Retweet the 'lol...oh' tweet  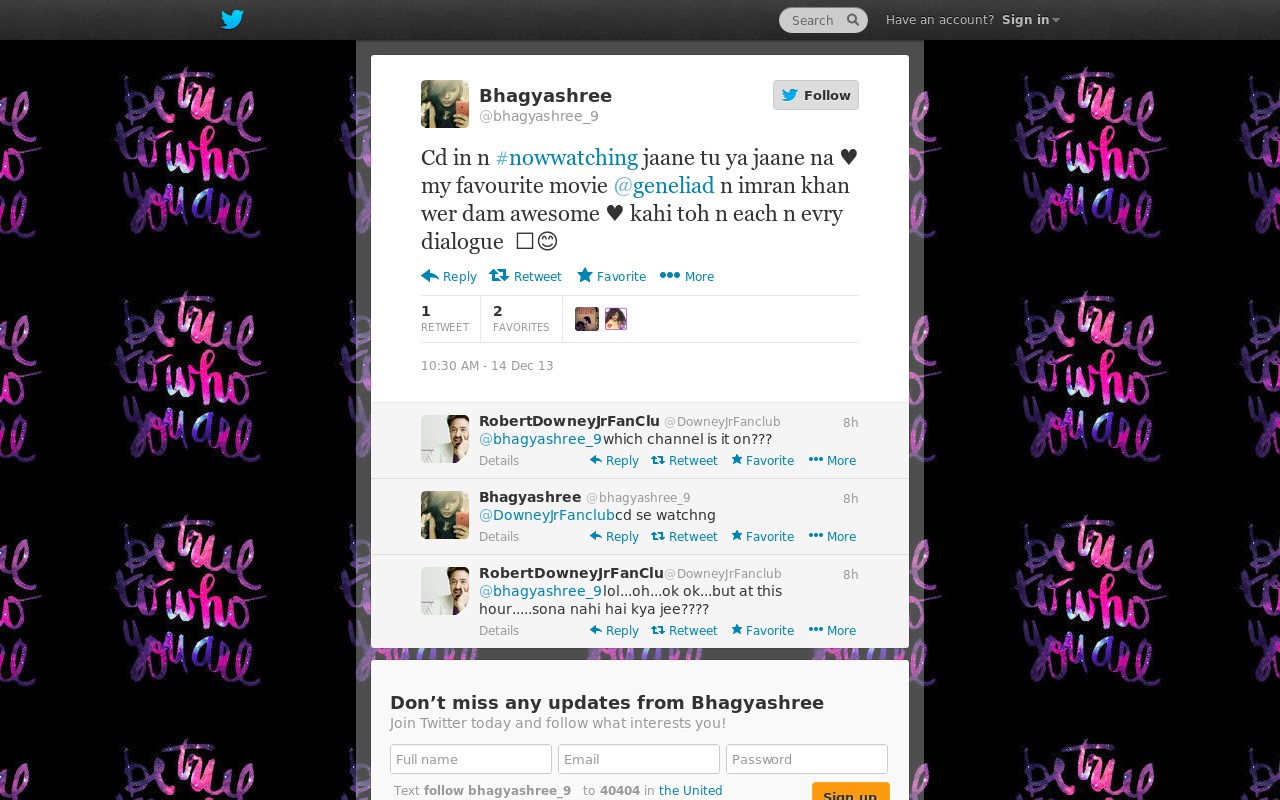tap(684, 631)
